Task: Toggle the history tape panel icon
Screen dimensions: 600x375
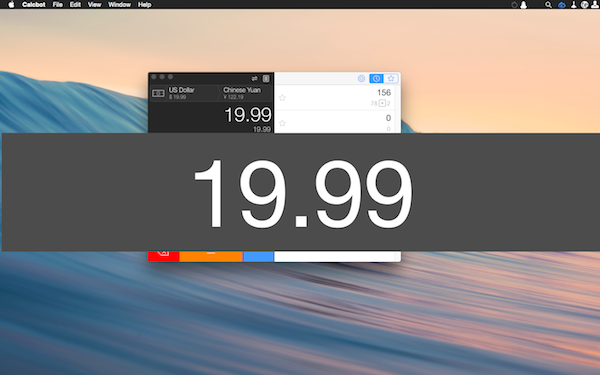Action: point(266,78)
